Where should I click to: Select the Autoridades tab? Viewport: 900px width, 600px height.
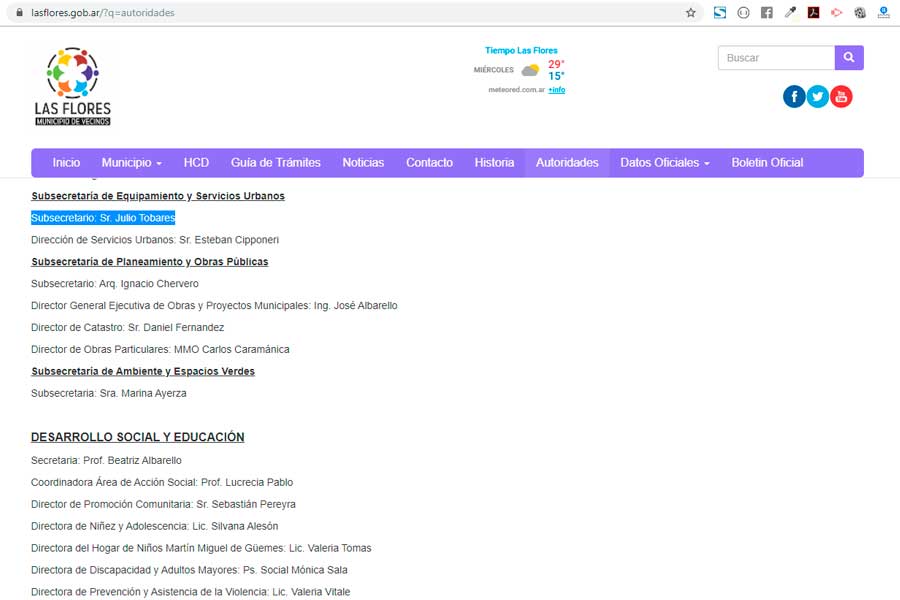coord(567,162)
